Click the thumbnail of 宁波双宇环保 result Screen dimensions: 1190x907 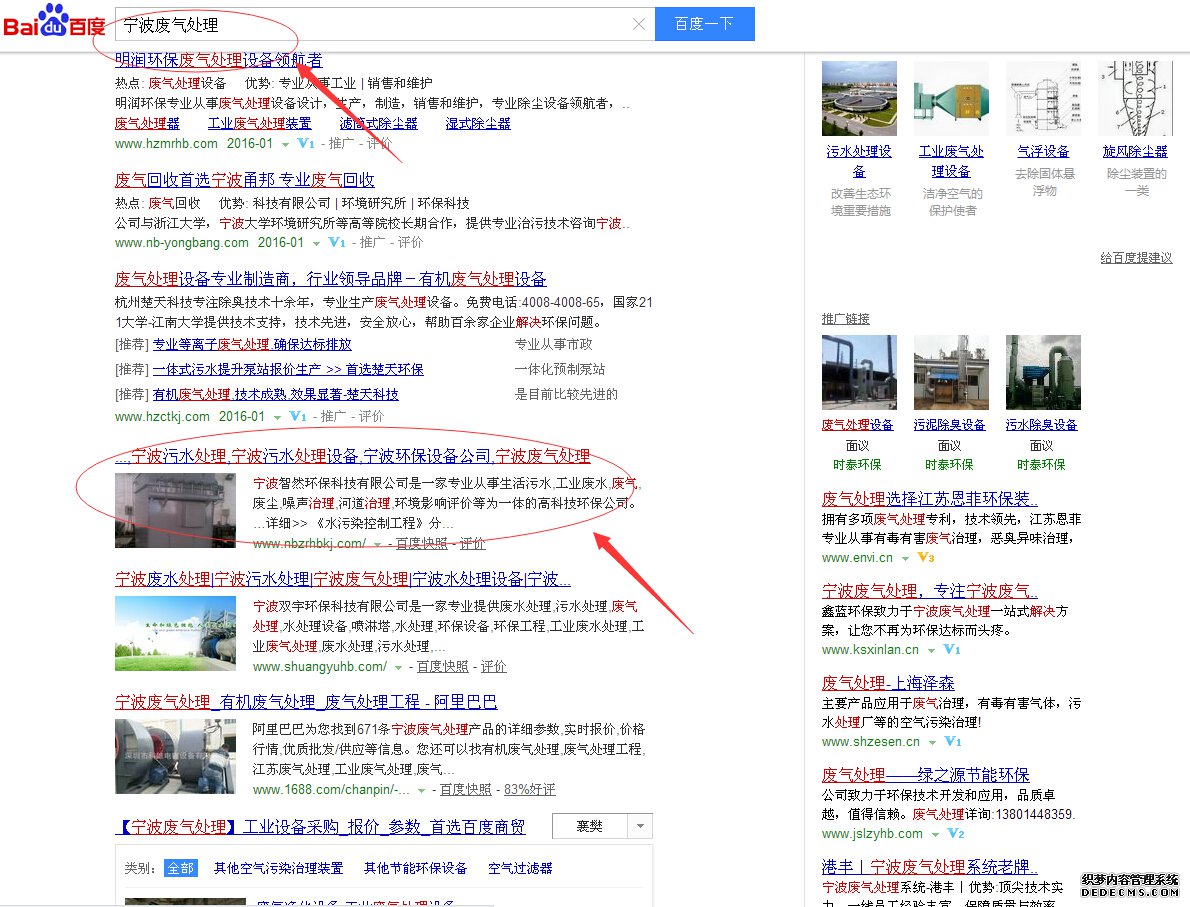coord(175,634)
